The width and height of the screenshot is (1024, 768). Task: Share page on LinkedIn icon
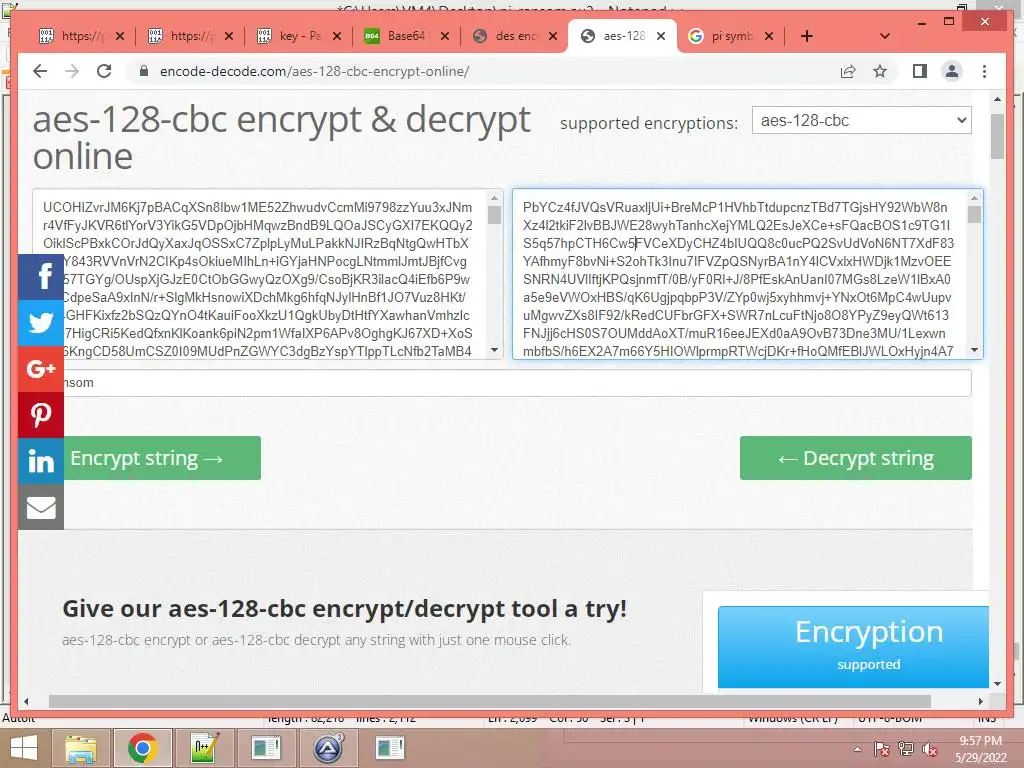click(40, 461)
